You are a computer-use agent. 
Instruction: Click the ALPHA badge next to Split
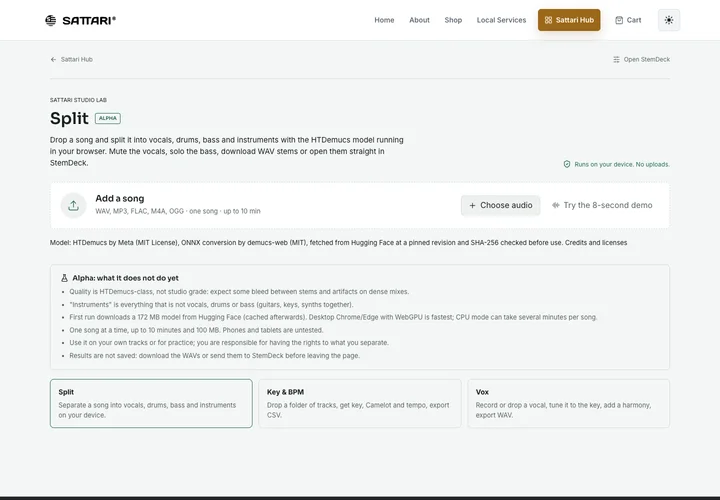click(x=108, y=118)
